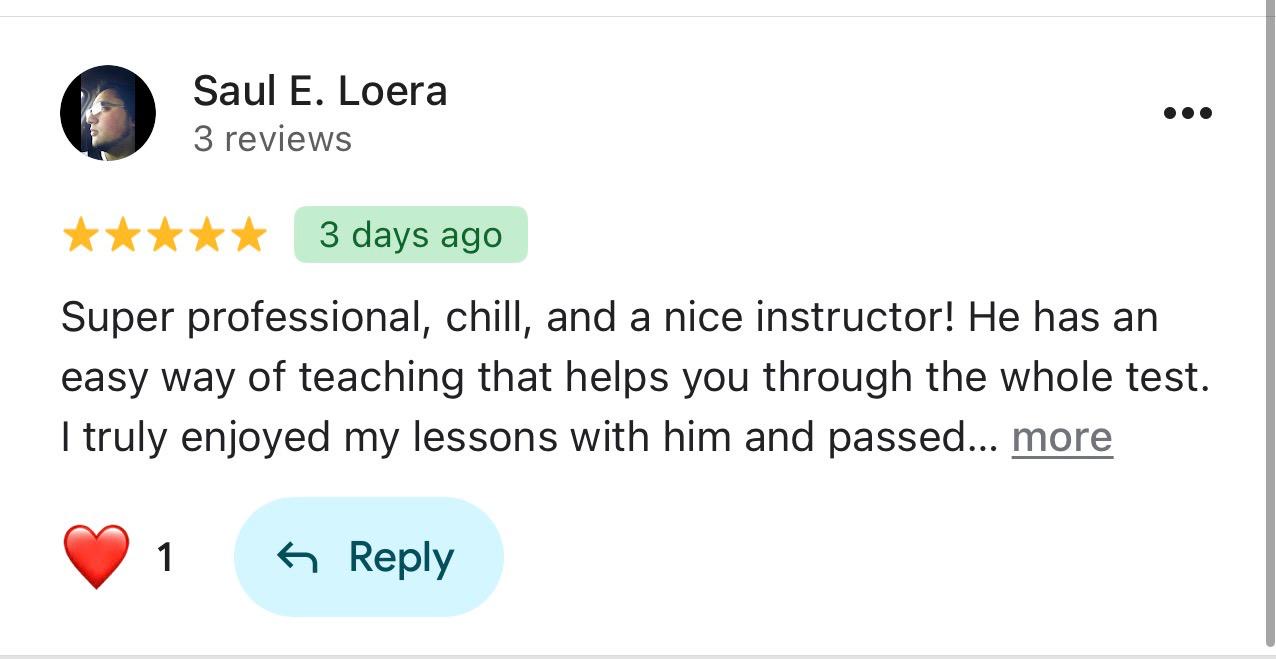Click the five-star rating row
Image resolution: width=1276 pixels, height=659 pixels.
click(x=165, y=235)
